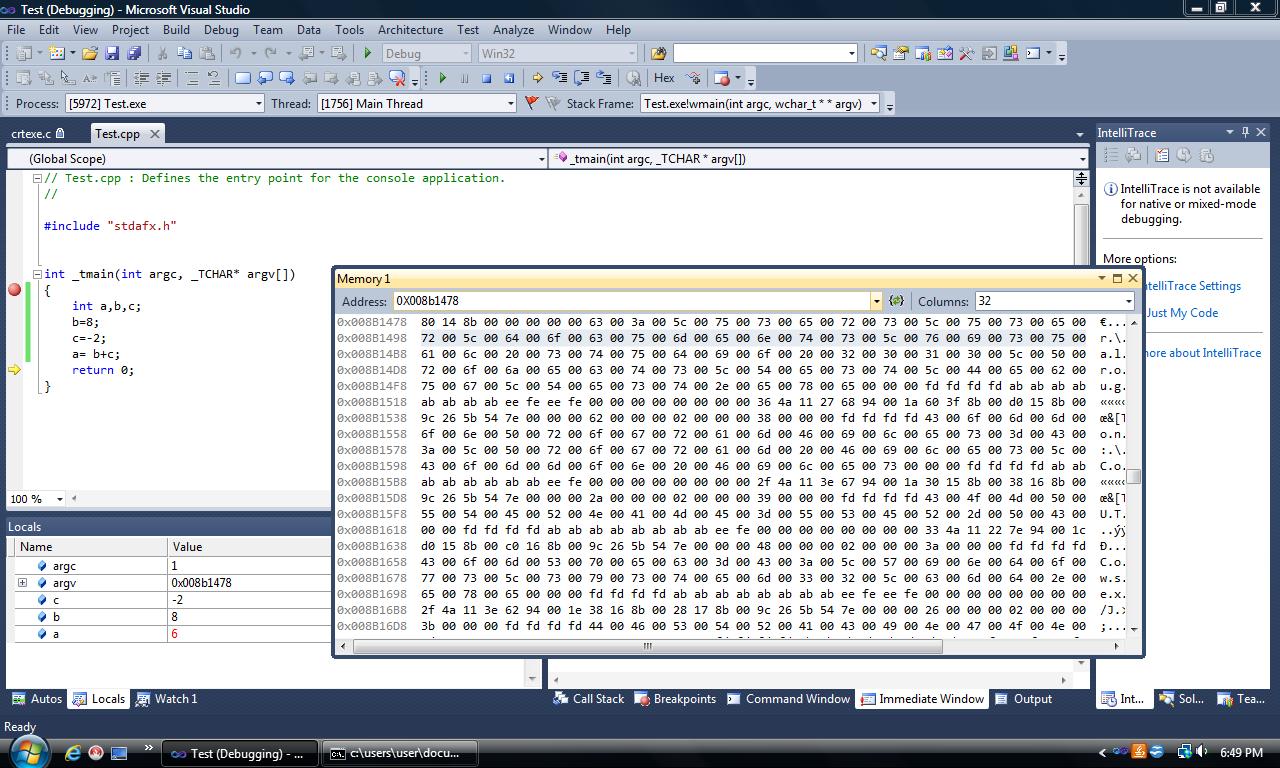
Task: Save Test.cpp using the Save icon
Action: 112,53
